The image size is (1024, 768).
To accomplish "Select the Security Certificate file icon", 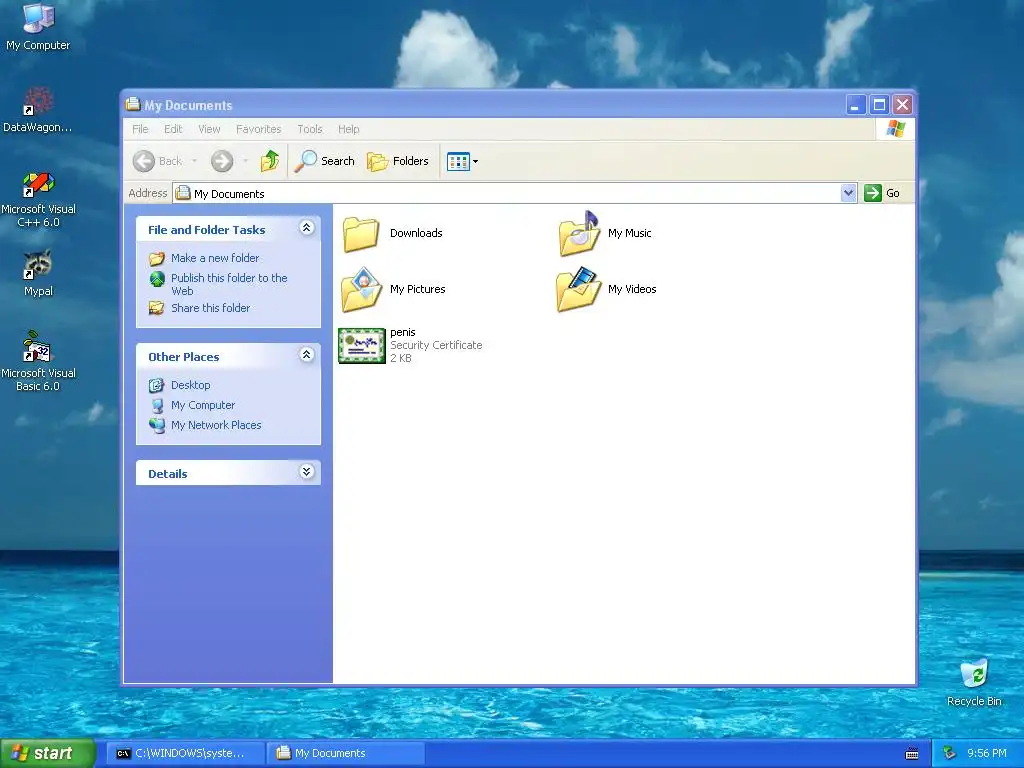I will [x=362, y=345].
